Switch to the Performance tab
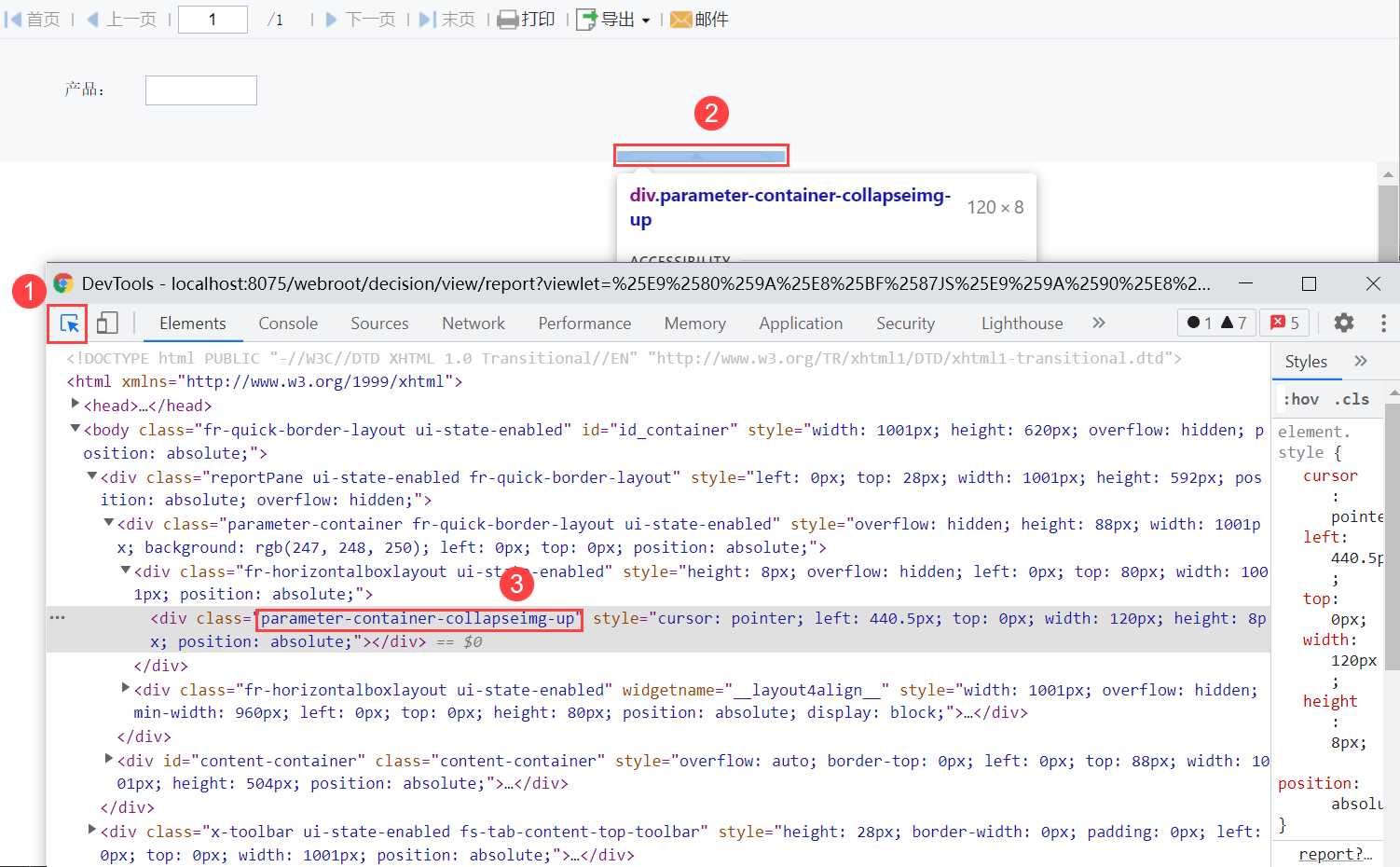Viewport: 1400px width, 867px height. (x=584, y=323)
